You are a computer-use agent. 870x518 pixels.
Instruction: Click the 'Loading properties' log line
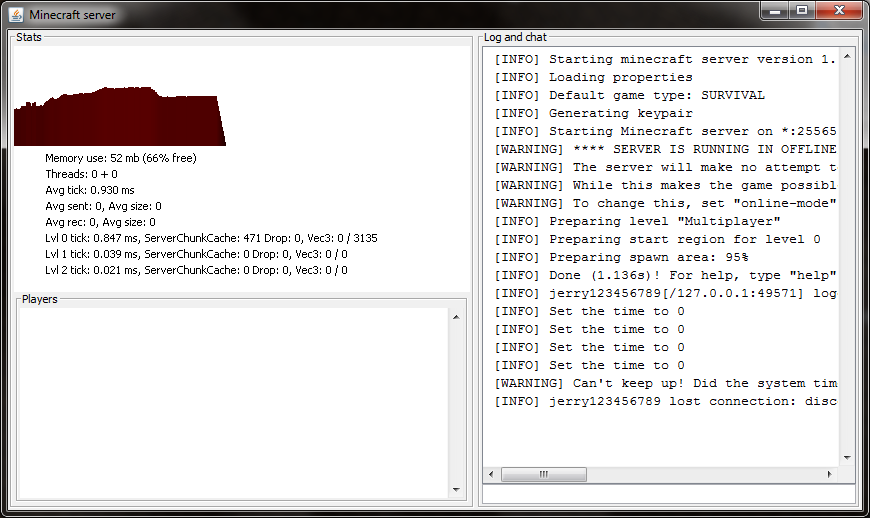(594, 77)
